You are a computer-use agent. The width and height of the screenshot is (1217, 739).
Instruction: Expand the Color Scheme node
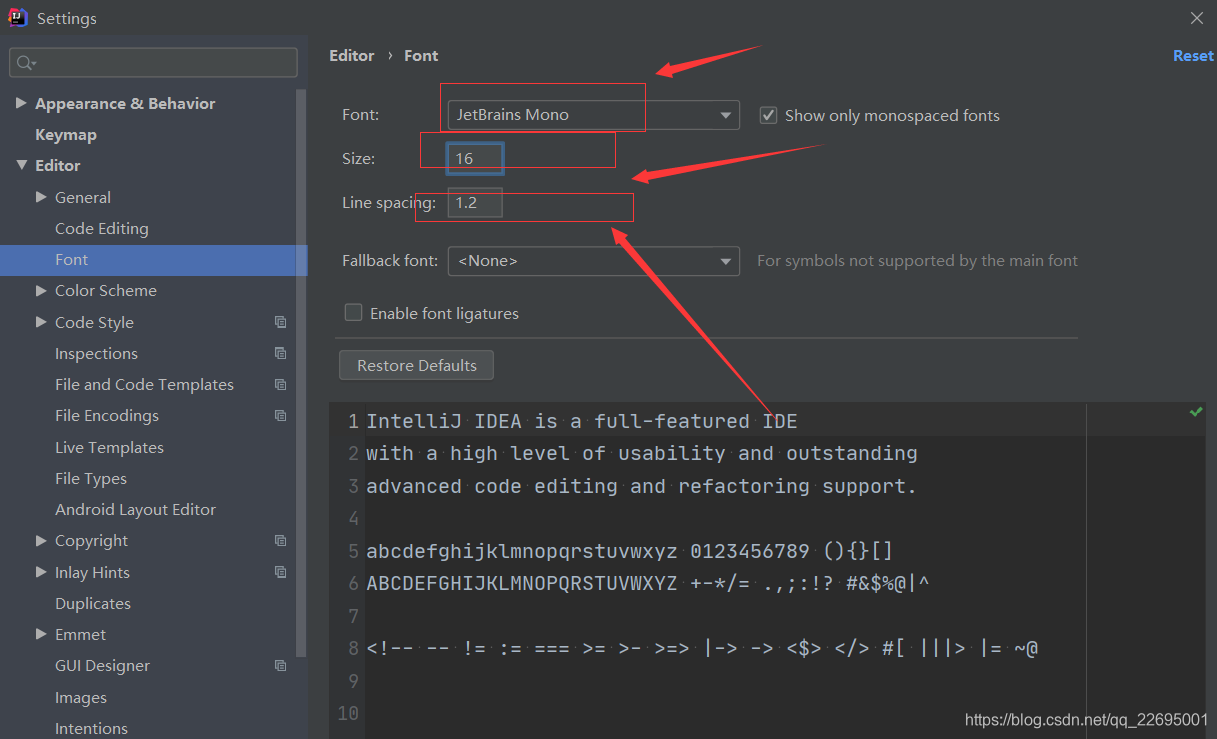(x=41, y=290)
